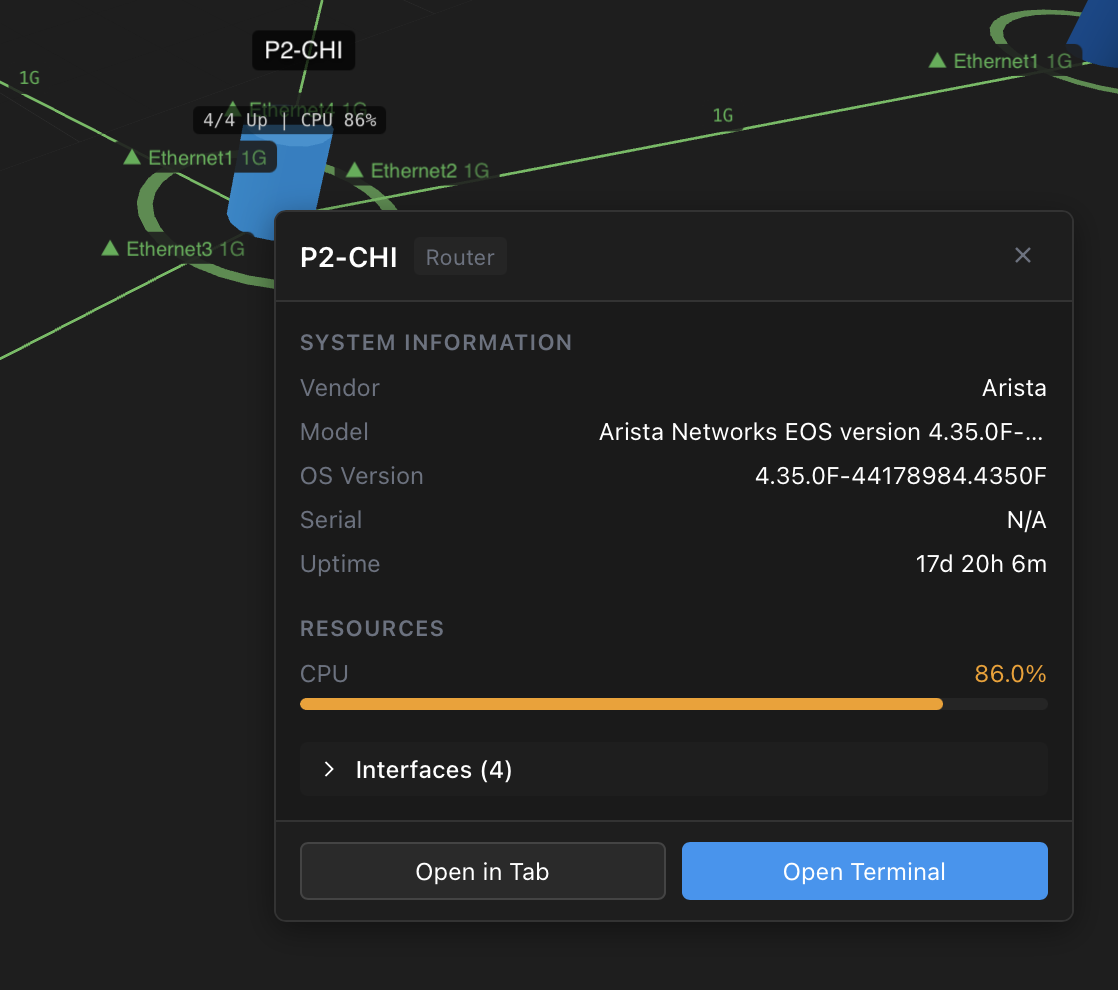Launch the Open Terminal button
This screenshot has height=990, width=1118.
[864, 871]
